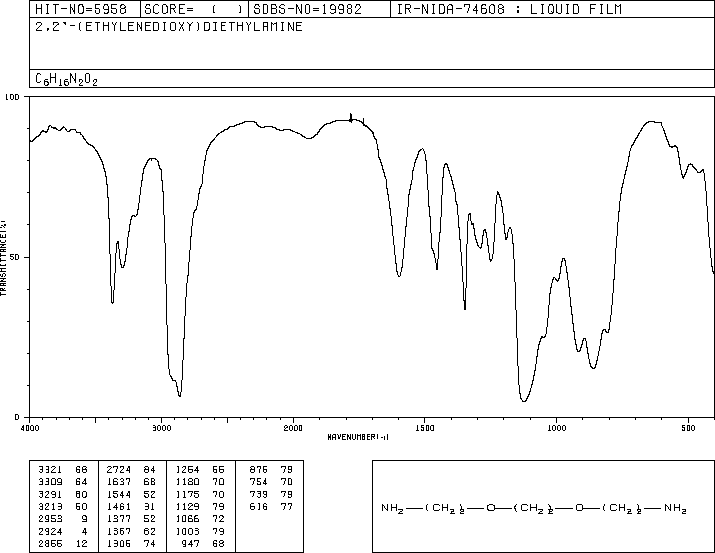715x553 pixels.
Task: Select the 1175 peak value
Action: [x=187, y=494]
